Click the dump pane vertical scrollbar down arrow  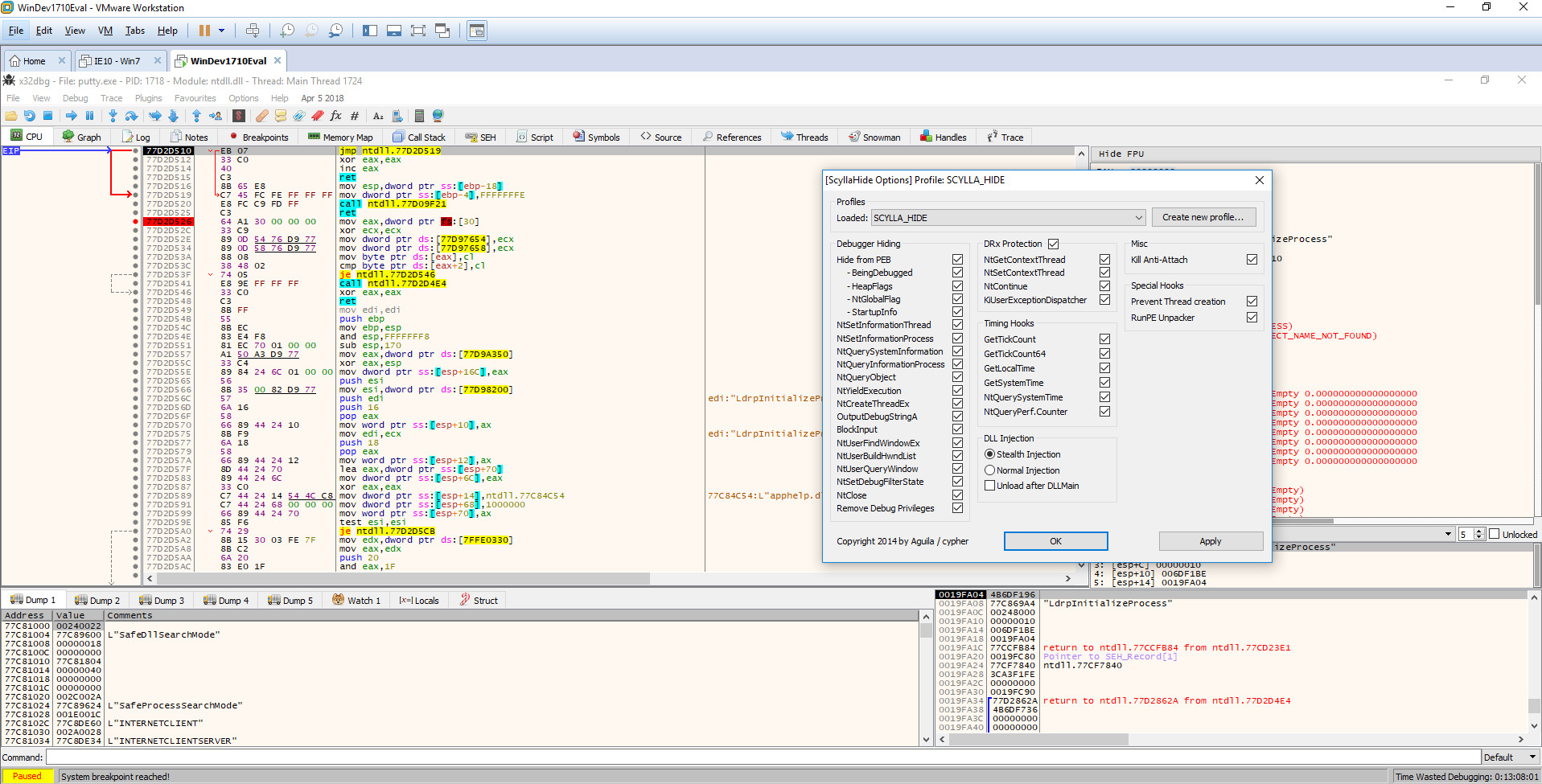[x=926, y=740]
